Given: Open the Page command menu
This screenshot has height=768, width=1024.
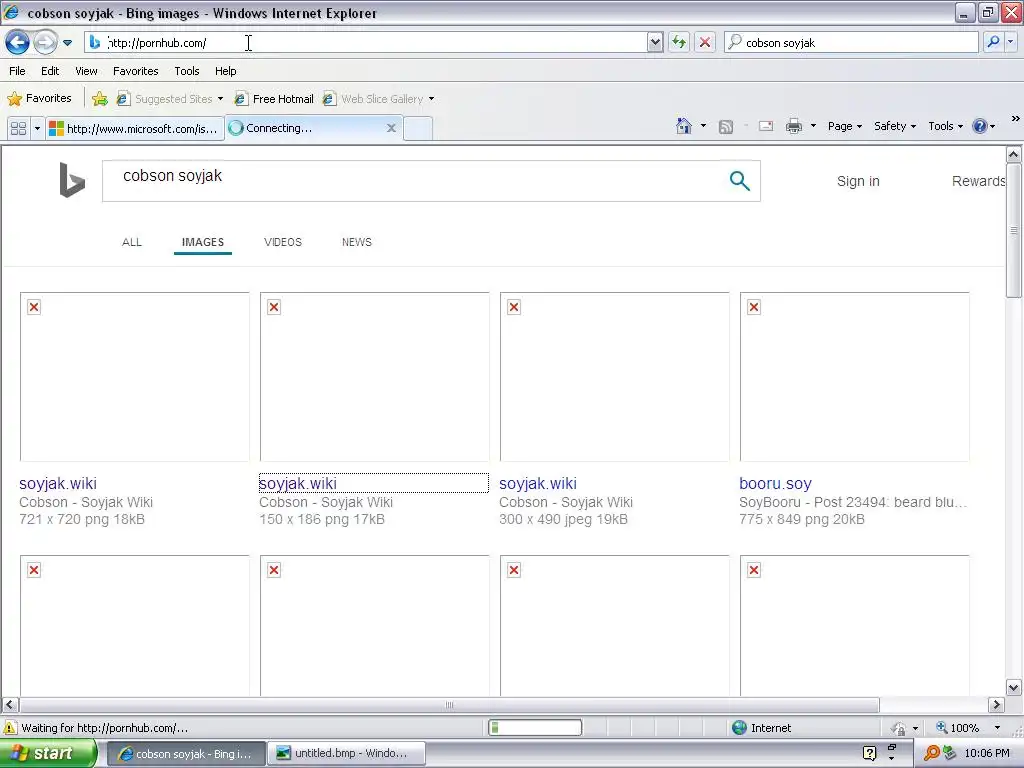Looking at the screenshot, I should click(x=844, y=126).
